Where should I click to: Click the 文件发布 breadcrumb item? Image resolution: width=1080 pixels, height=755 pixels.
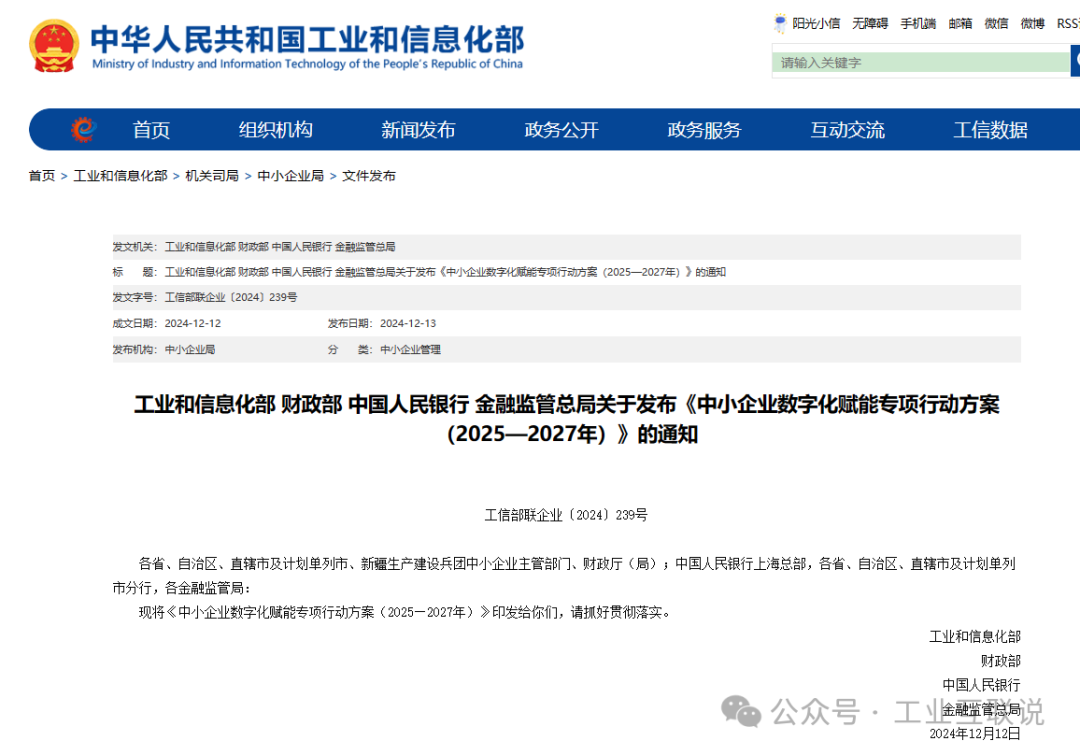368,175
